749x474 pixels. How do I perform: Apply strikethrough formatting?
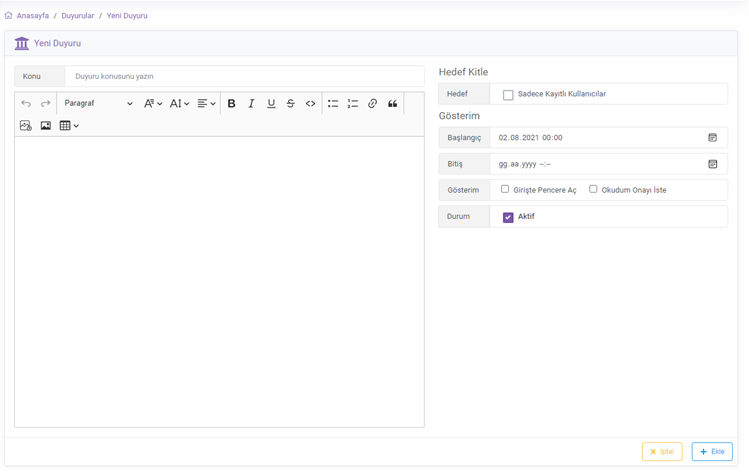[291, 104]
